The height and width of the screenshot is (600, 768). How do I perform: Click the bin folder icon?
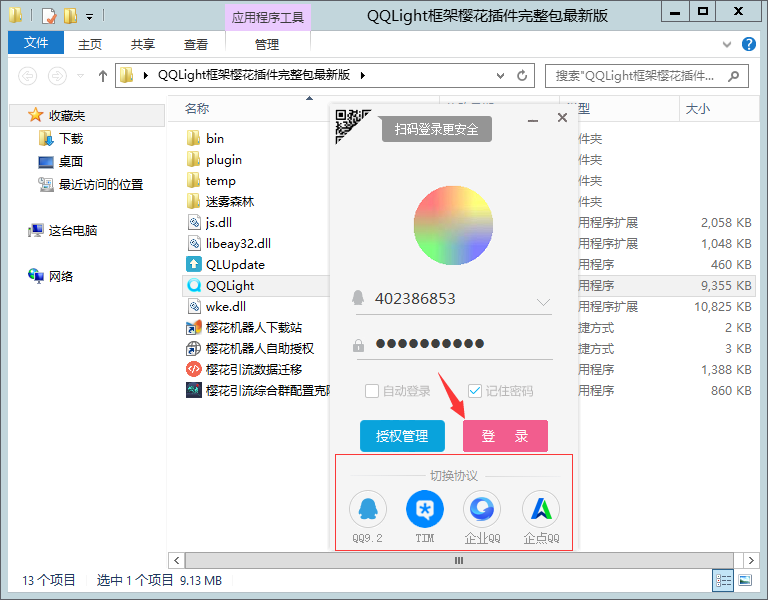click(x=193, y=138)
